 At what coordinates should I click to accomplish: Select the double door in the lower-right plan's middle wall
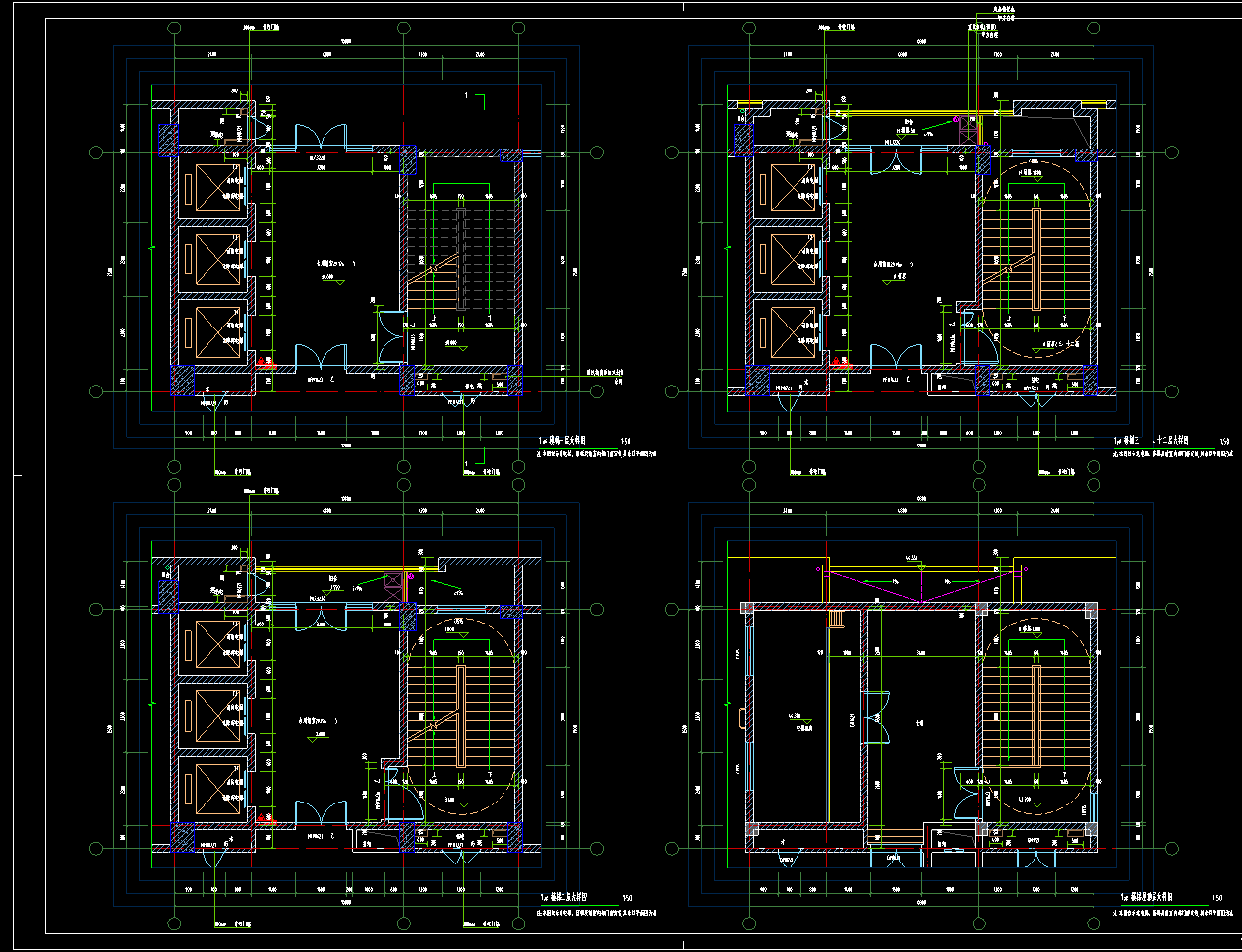pyautogui.click(x=875, y=715)
